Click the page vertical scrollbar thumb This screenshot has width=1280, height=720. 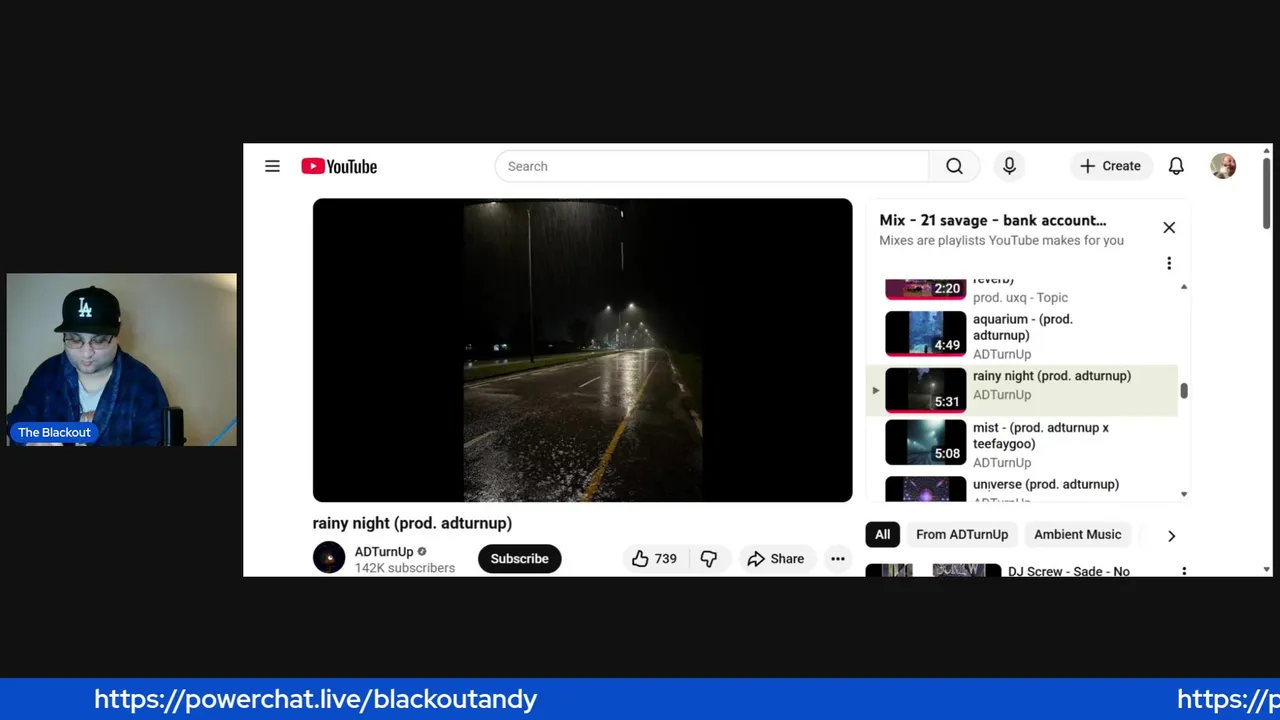tap(1267, 194)
